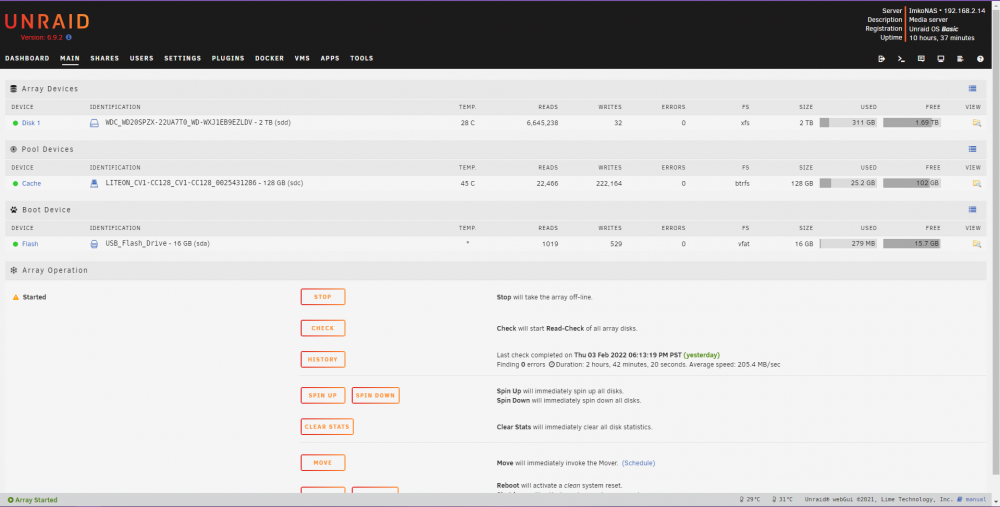
Task: Click the Pool Devices section header icon
Action: tap(13, 149)
